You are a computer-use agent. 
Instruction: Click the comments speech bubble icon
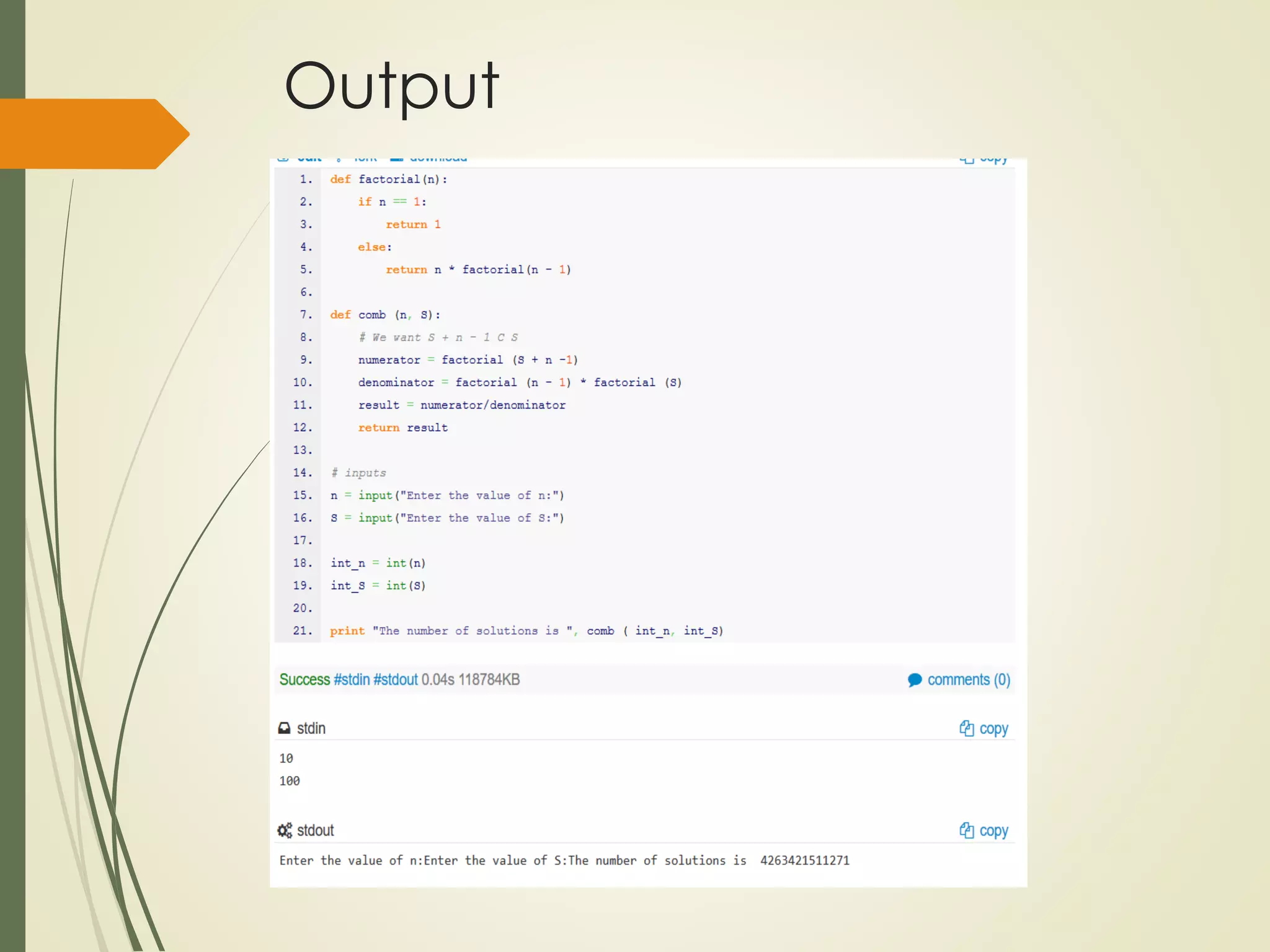coord(915,681)
